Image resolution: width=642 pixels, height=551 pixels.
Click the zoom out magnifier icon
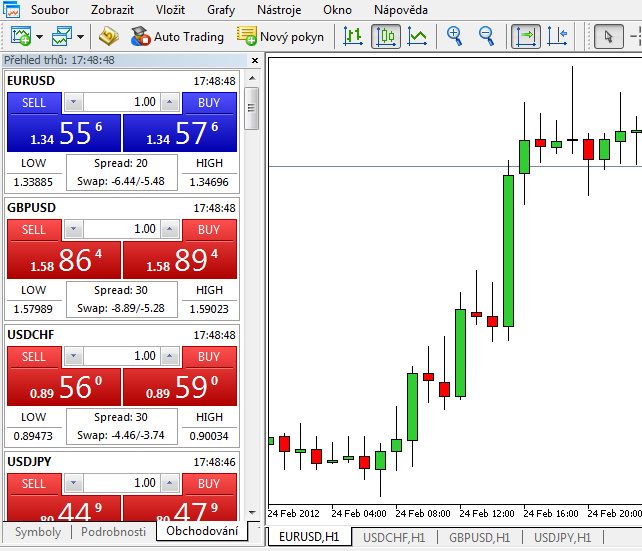[486, 36]
